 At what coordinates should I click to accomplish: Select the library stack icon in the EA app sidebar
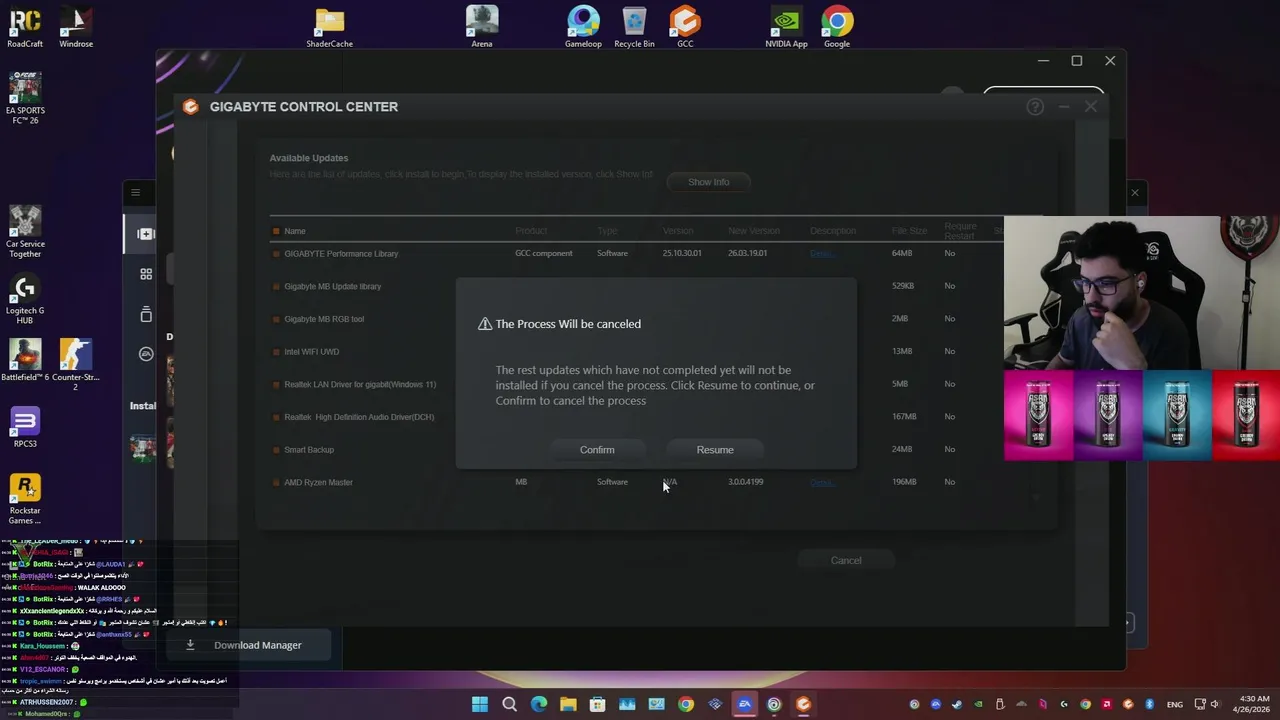(x=146, y=314)
